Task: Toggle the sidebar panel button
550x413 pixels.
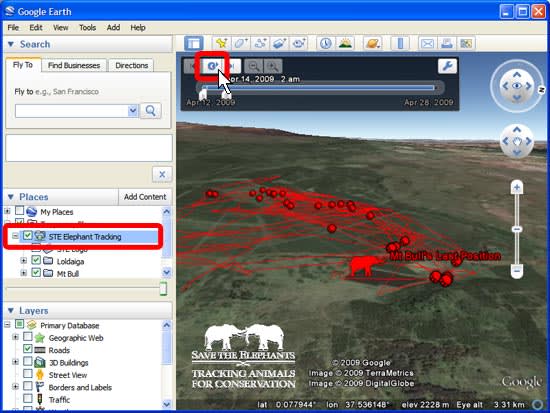Action: point(194,44)
